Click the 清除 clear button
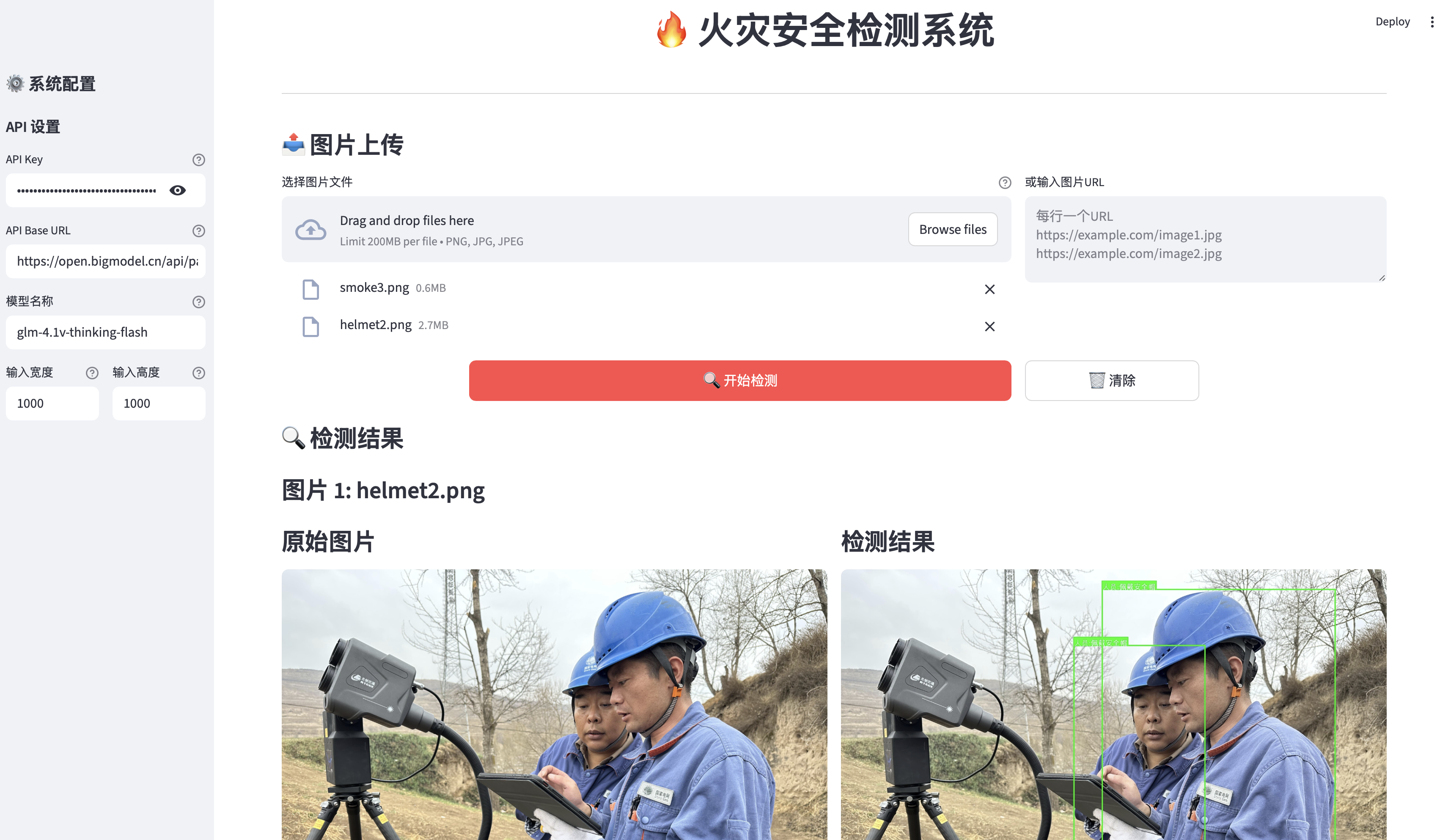The height and width of the screenshot is (840, 1451). tap(1111, 381)
